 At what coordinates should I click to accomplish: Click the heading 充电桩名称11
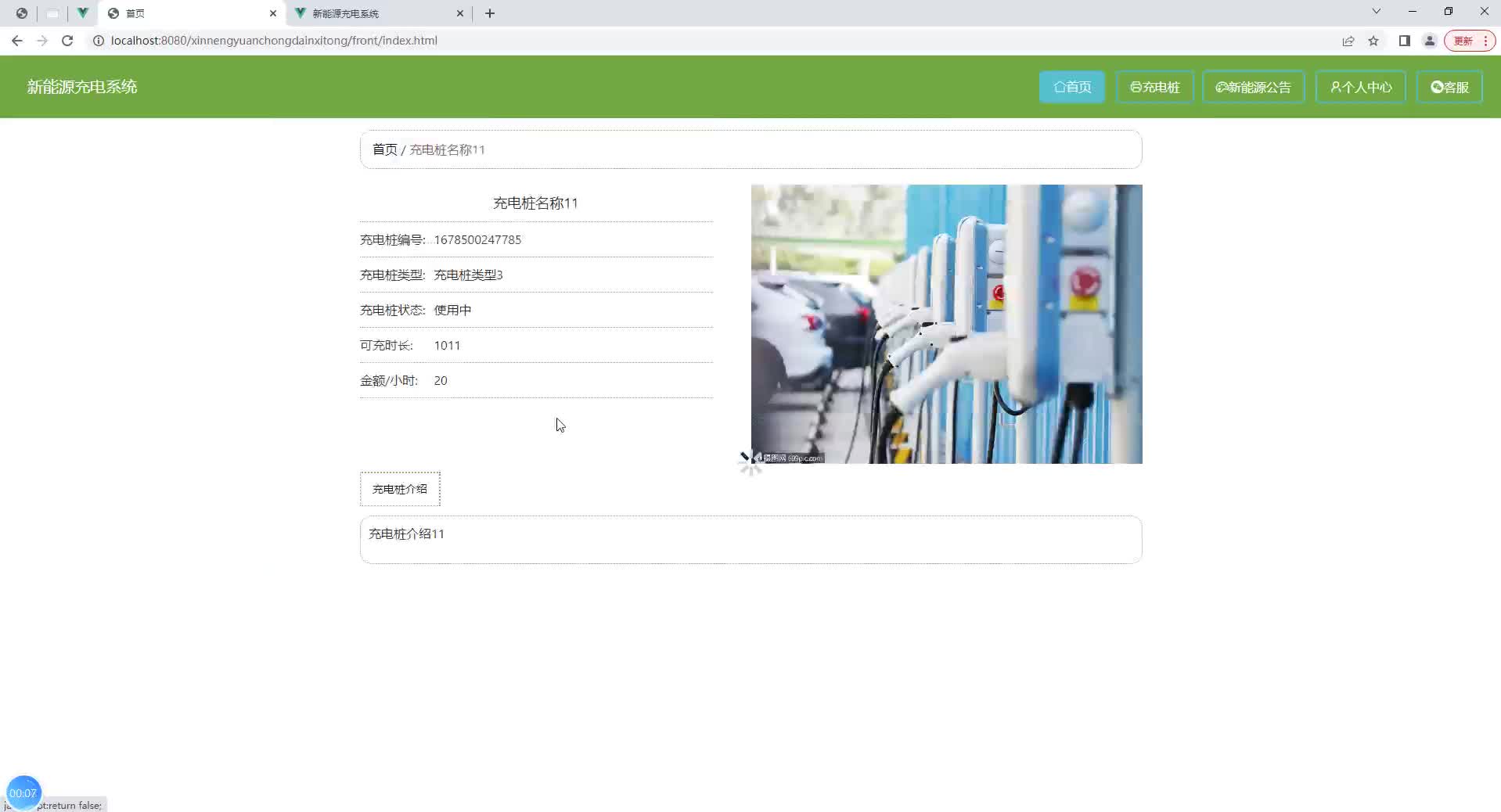[x=535, y=203]
